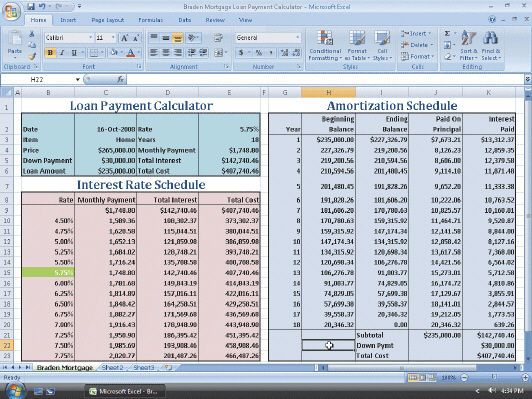Viewport: 532px width, 399px height.
Task: Select the Sheet3 worksheet tab
Action: tap(144, 367)
